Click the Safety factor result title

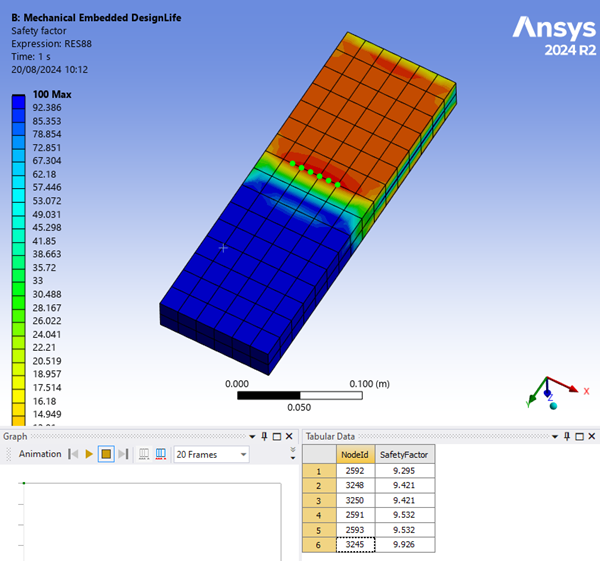pyautogui.click(x=39, y=31)
